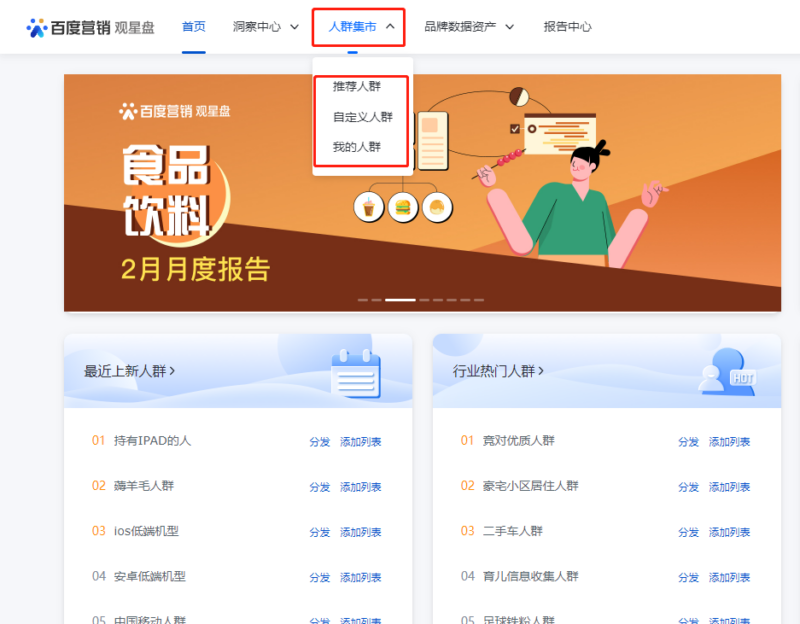Expand the 洞察中心 dropdown menu
The height and width of the screenshot is (624, 800).
pos(265,27)
